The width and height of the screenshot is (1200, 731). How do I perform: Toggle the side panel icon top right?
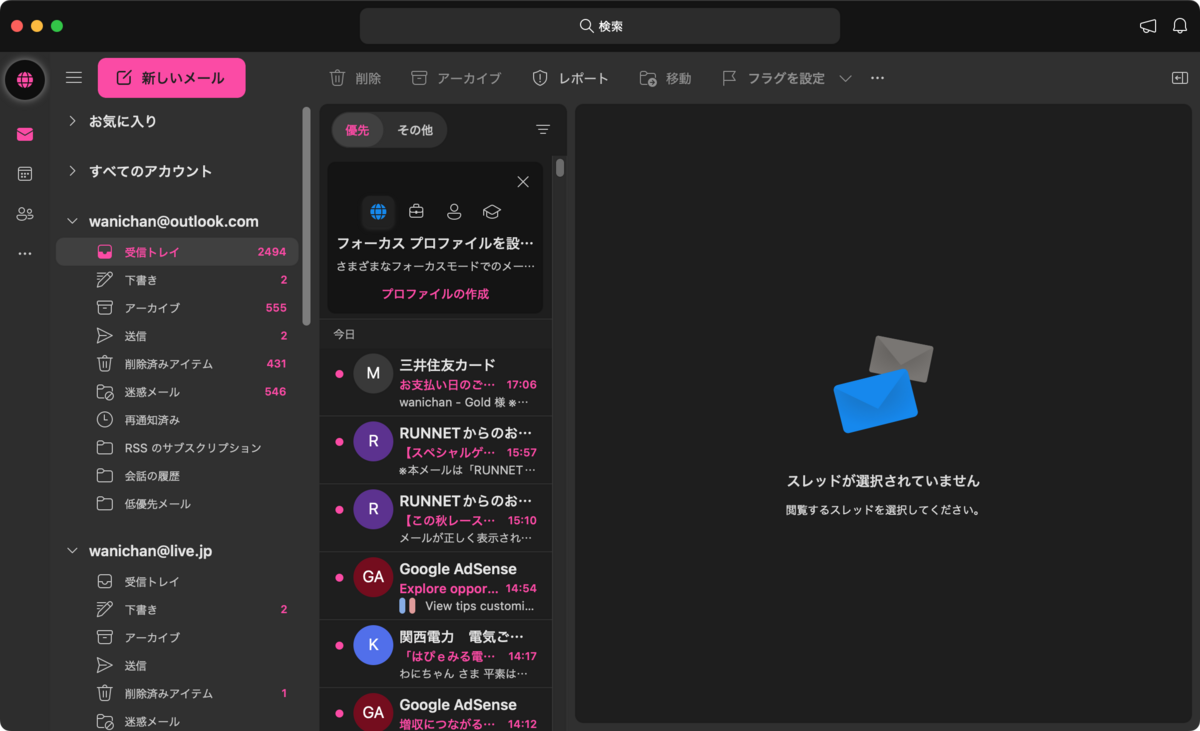1180,78
